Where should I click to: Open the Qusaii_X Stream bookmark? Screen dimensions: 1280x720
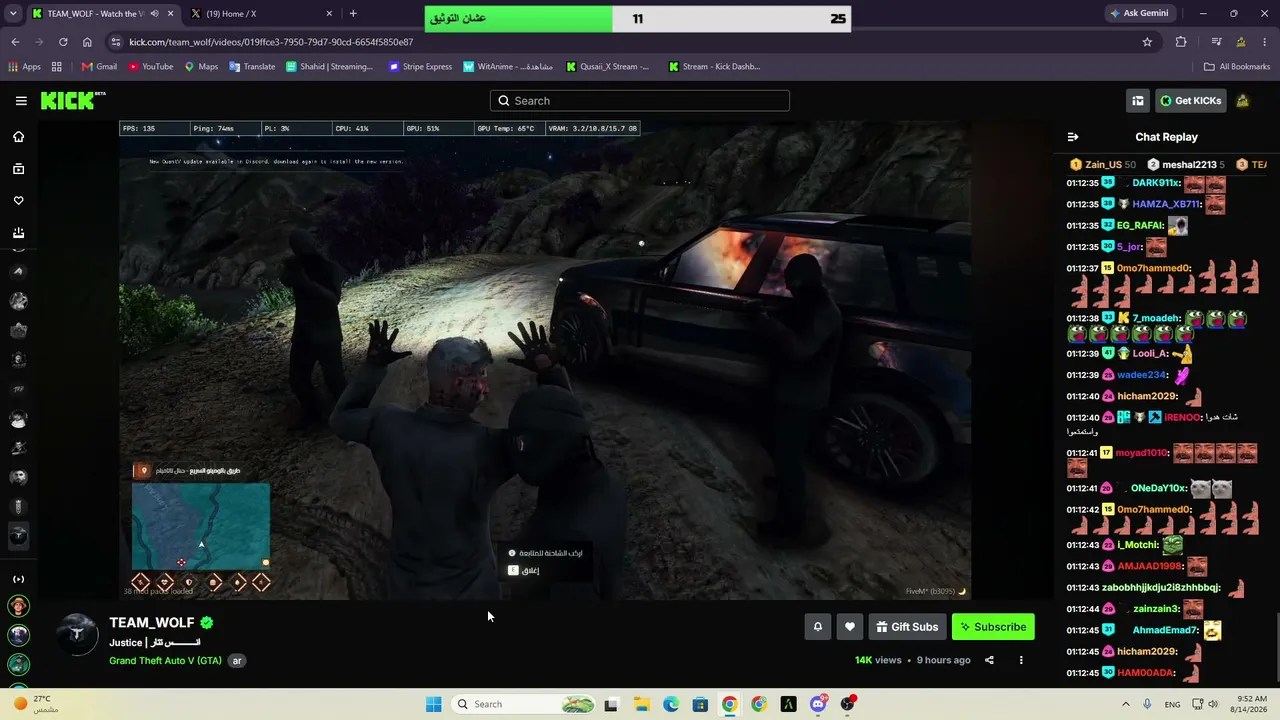pyautogui.click(x=607, y=67)
